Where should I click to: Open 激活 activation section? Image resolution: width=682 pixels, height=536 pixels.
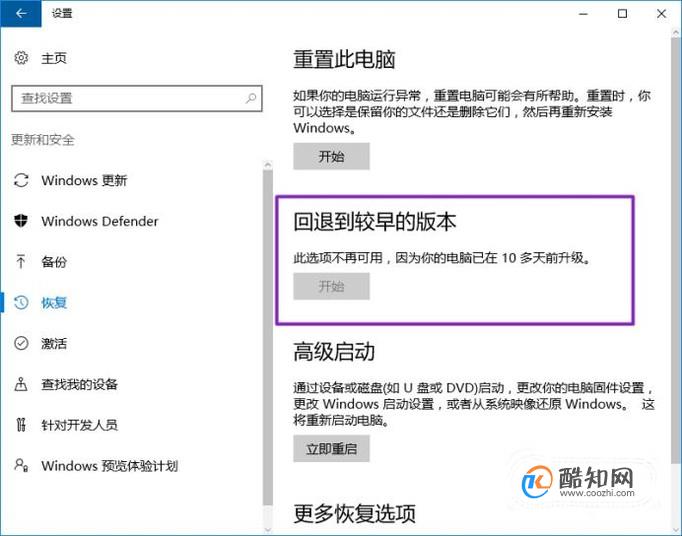point(54,344)
